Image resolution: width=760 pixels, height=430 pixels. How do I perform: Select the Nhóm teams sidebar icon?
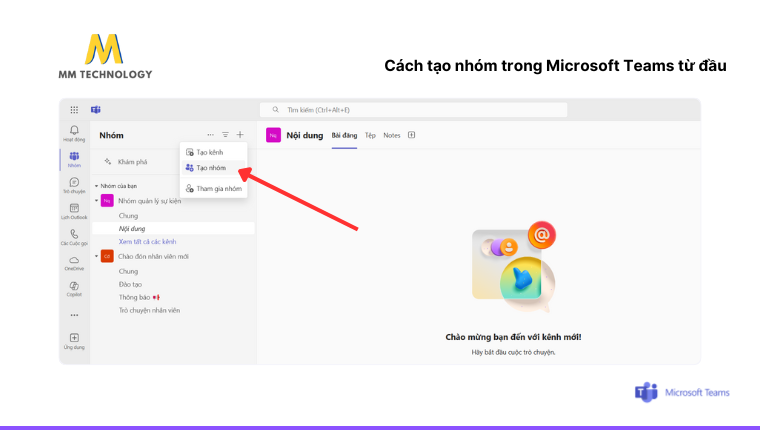pyautogui.click(x=74, y=159)
